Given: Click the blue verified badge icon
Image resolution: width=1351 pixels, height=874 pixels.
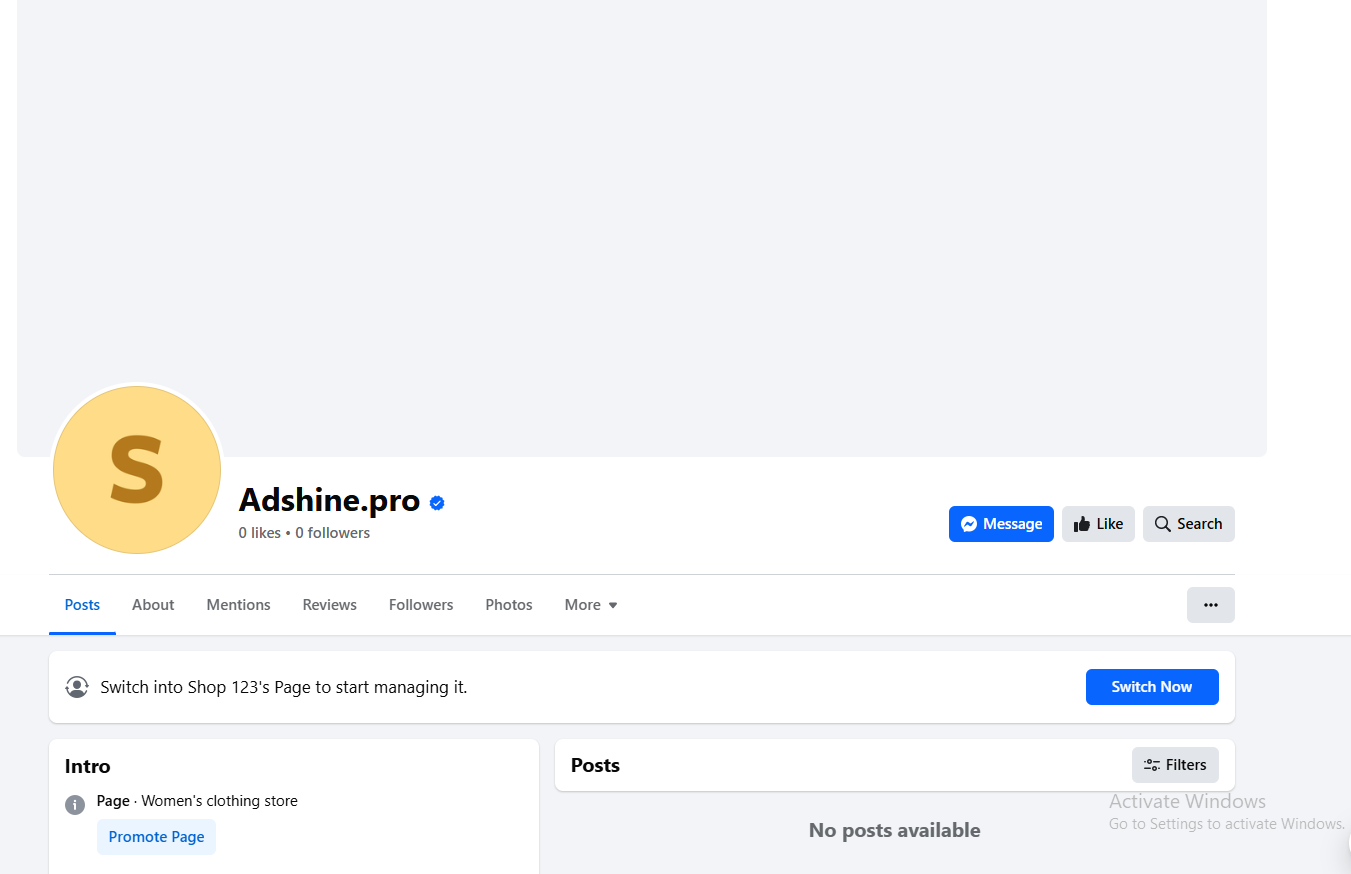Looking at the screenshot, I should (437, 503).
